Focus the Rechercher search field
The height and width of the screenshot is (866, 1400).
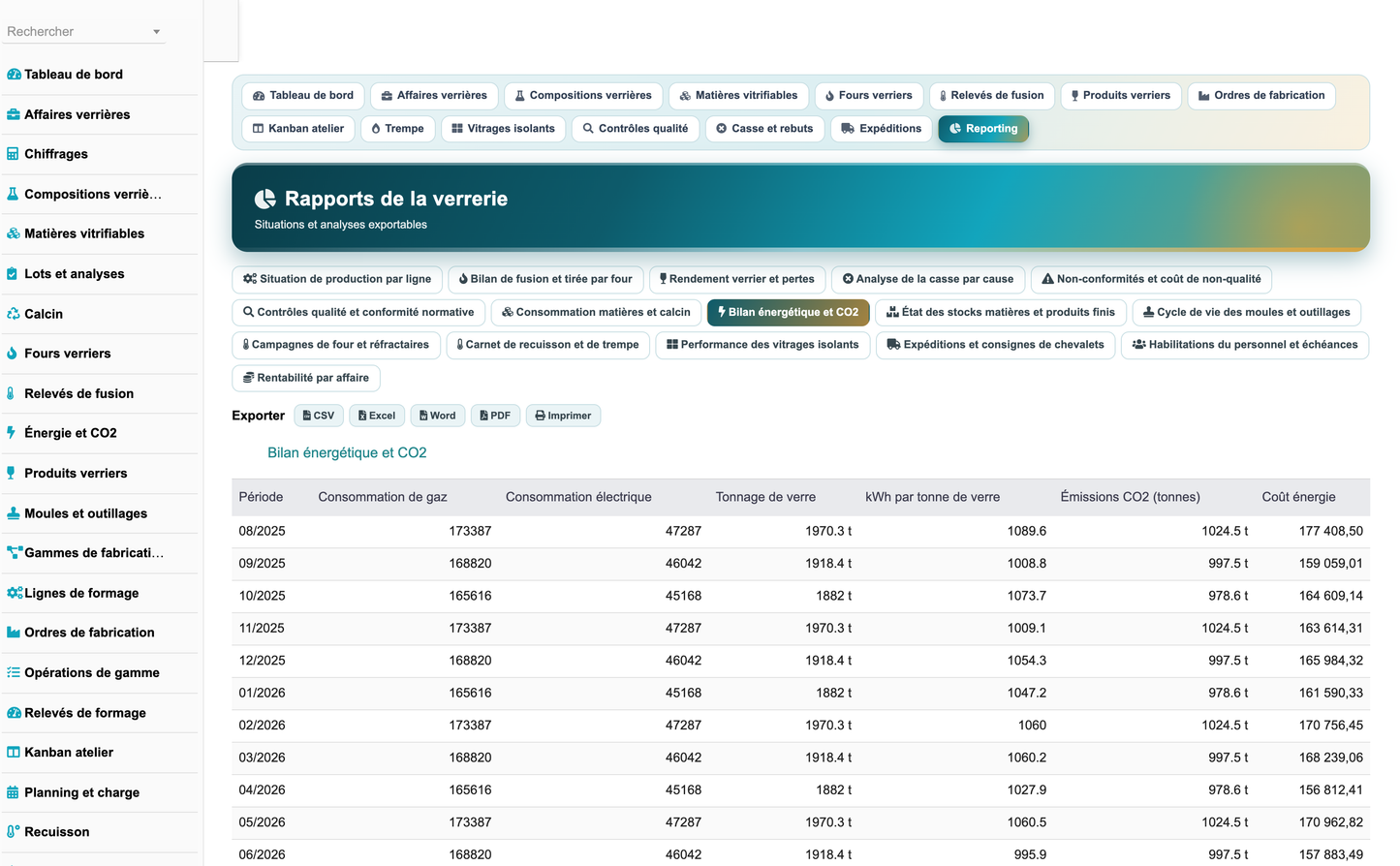click(x=83, y=32)
